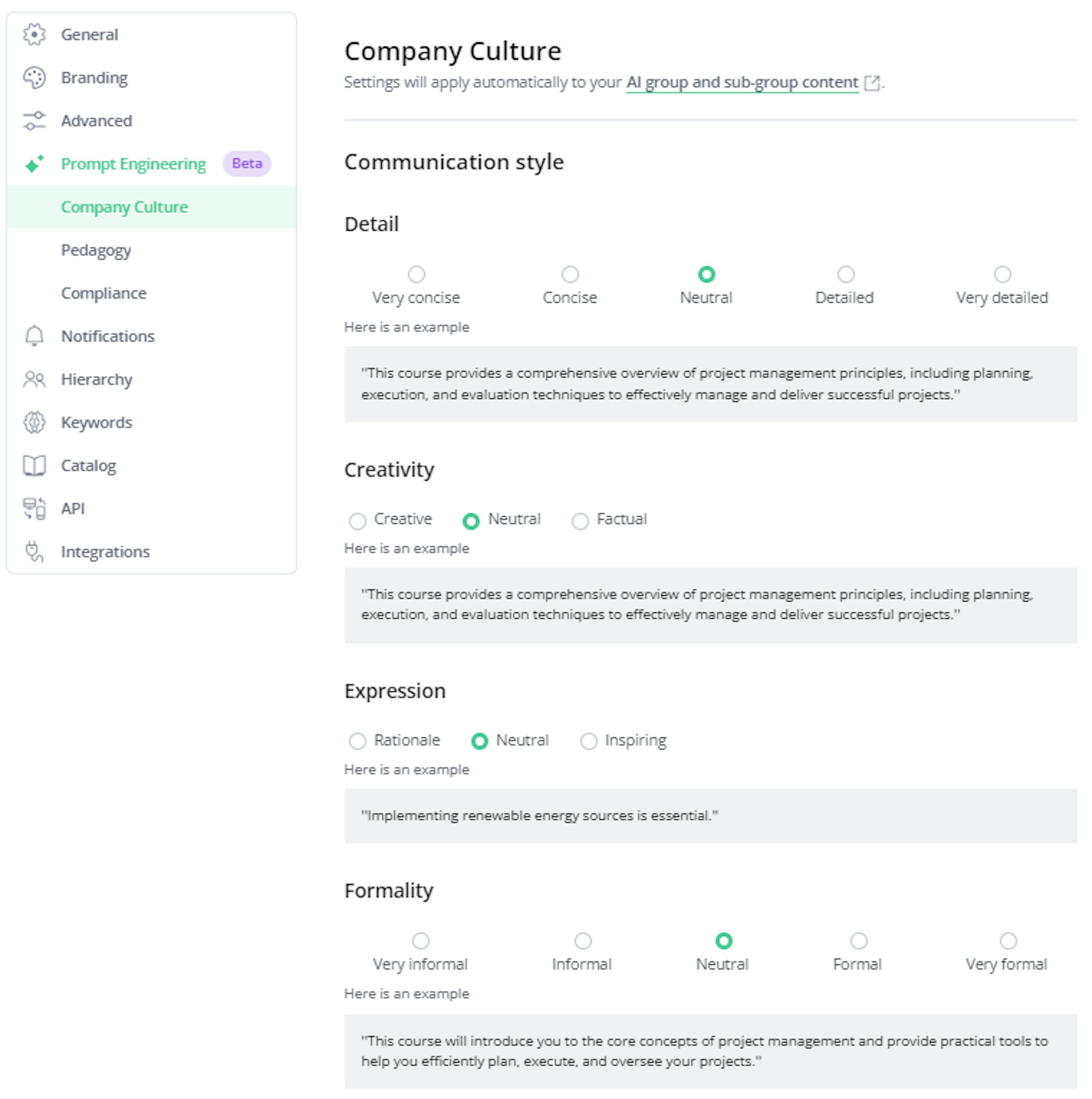Set Formality to Informal
Image resolution: width=1092 pixels, height=1099 pixels.
[x=583, y=941]
